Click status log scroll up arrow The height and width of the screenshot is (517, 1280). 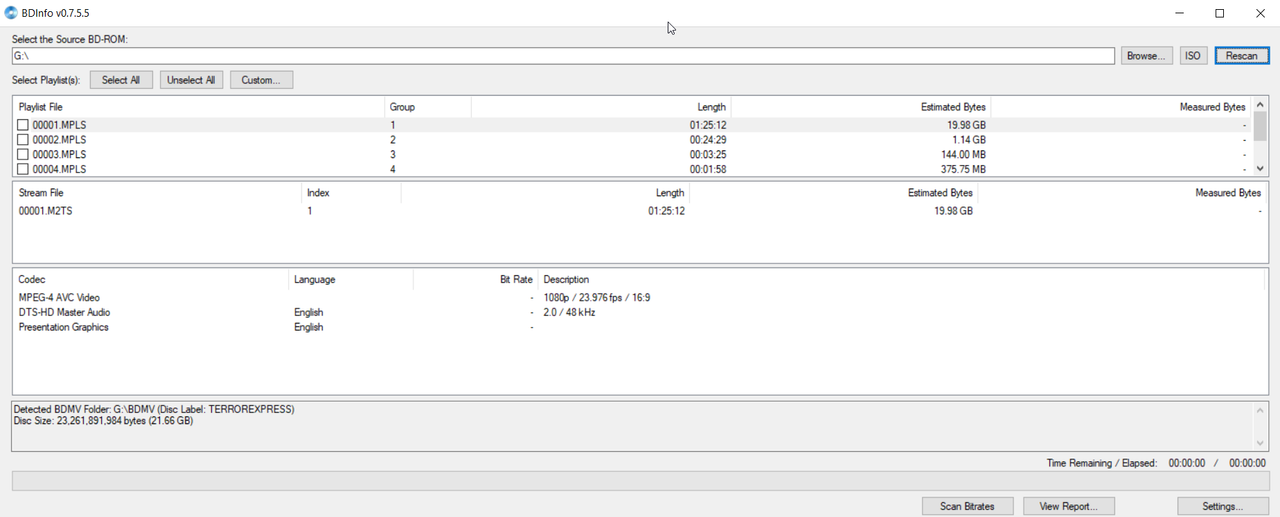[1260, 410]
